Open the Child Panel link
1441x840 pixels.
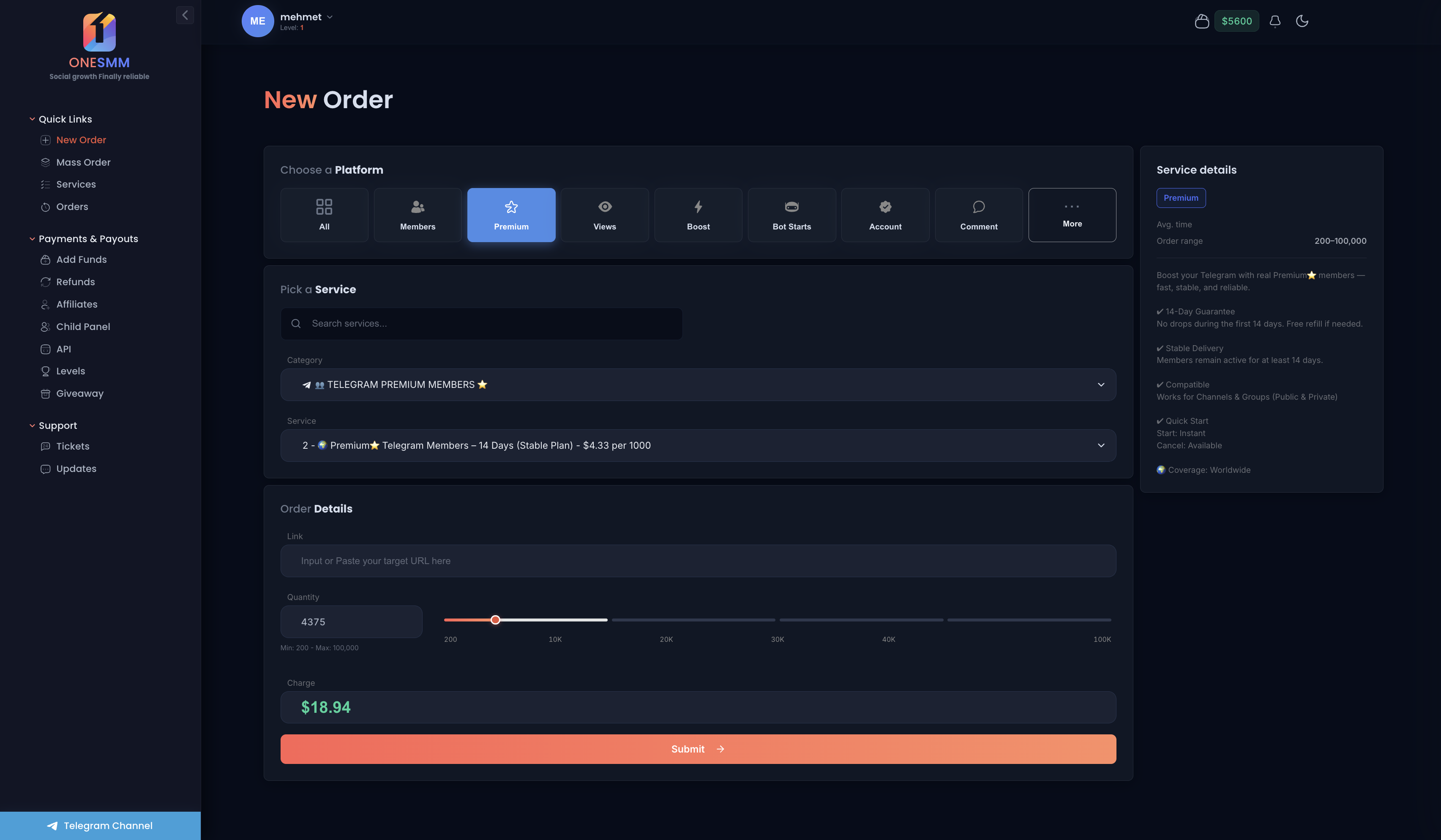pos(83,327)
